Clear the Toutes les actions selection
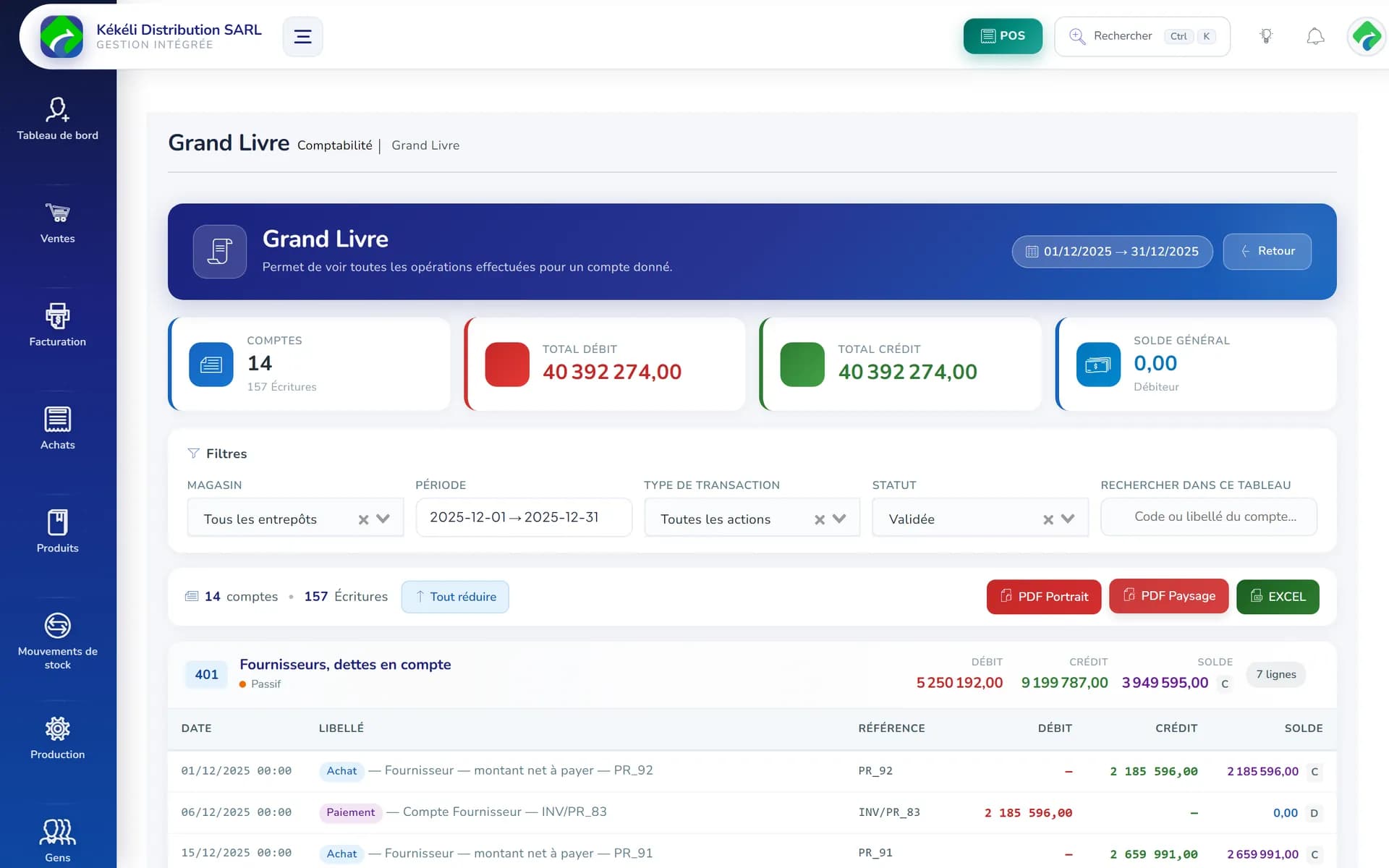The height and width of the screenshot is (868, 1389). (820, 519)
